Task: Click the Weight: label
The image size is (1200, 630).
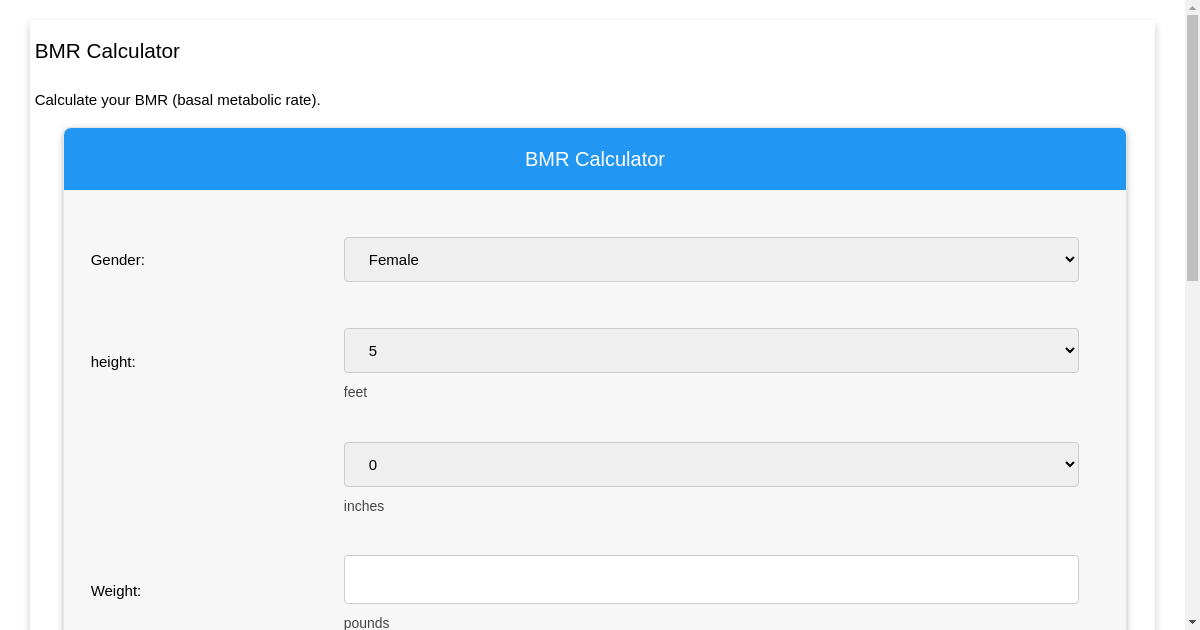Action: coord(115,590)
